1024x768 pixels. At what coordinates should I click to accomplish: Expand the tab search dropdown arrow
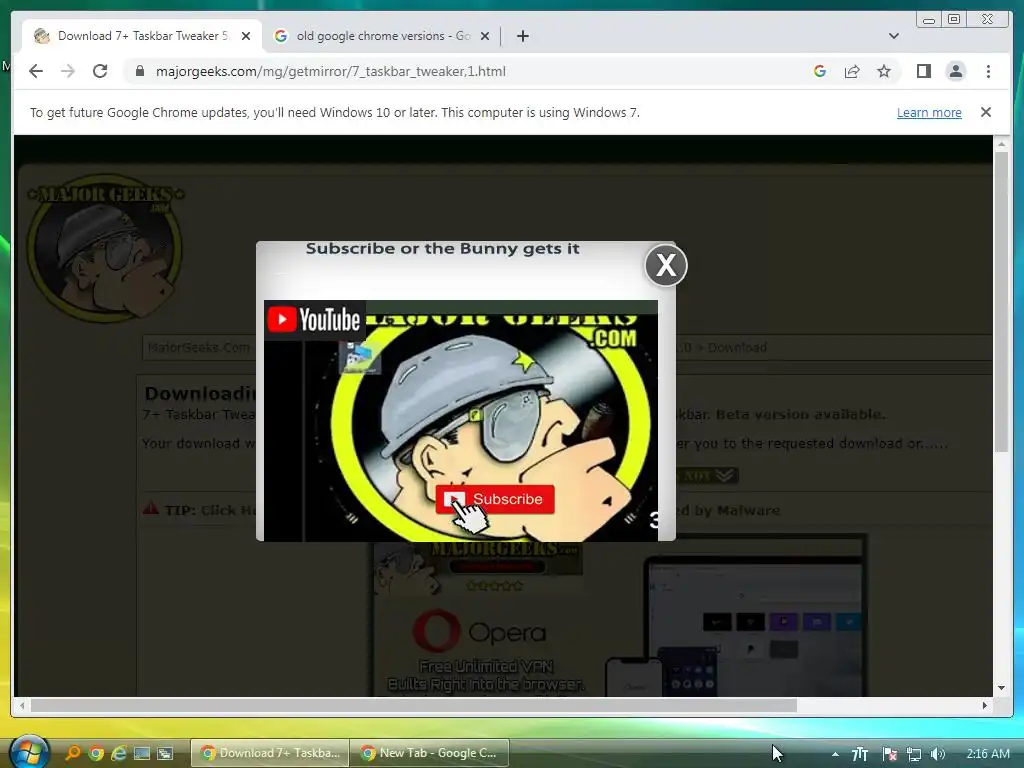pos(893,36)
